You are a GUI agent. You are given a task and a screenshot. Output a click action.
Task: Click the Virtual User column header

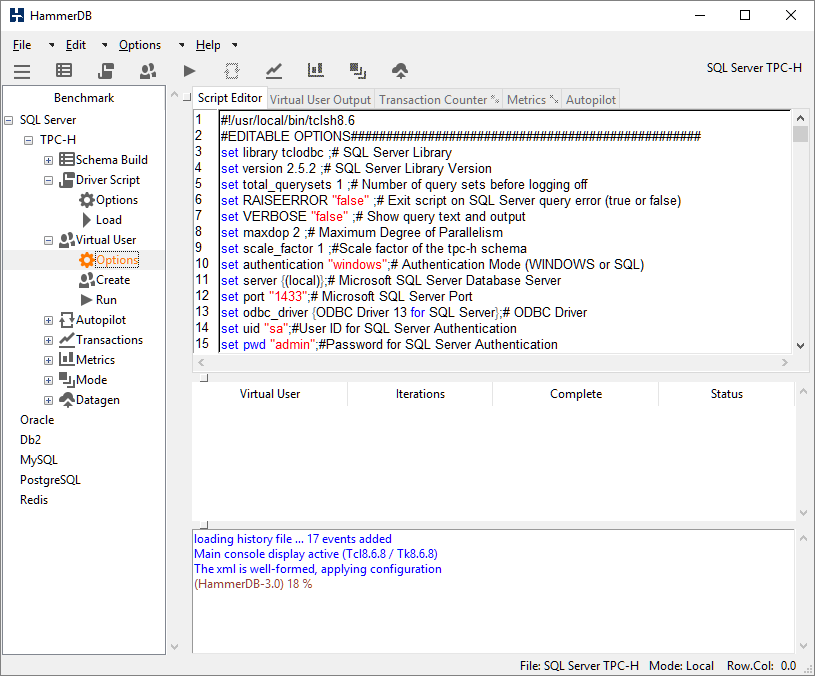click(x=270, y=394)
